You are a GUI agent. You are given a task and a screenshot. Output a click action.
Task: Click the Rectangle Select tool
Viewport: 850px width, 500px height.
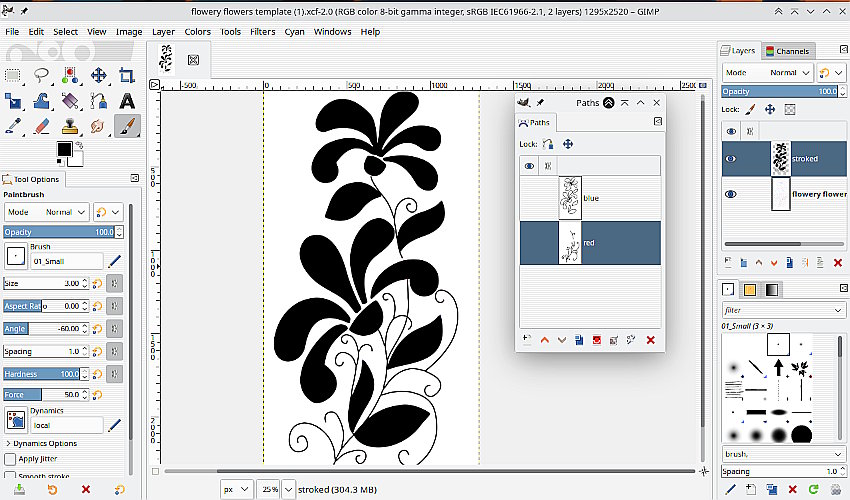click(13, 75)
